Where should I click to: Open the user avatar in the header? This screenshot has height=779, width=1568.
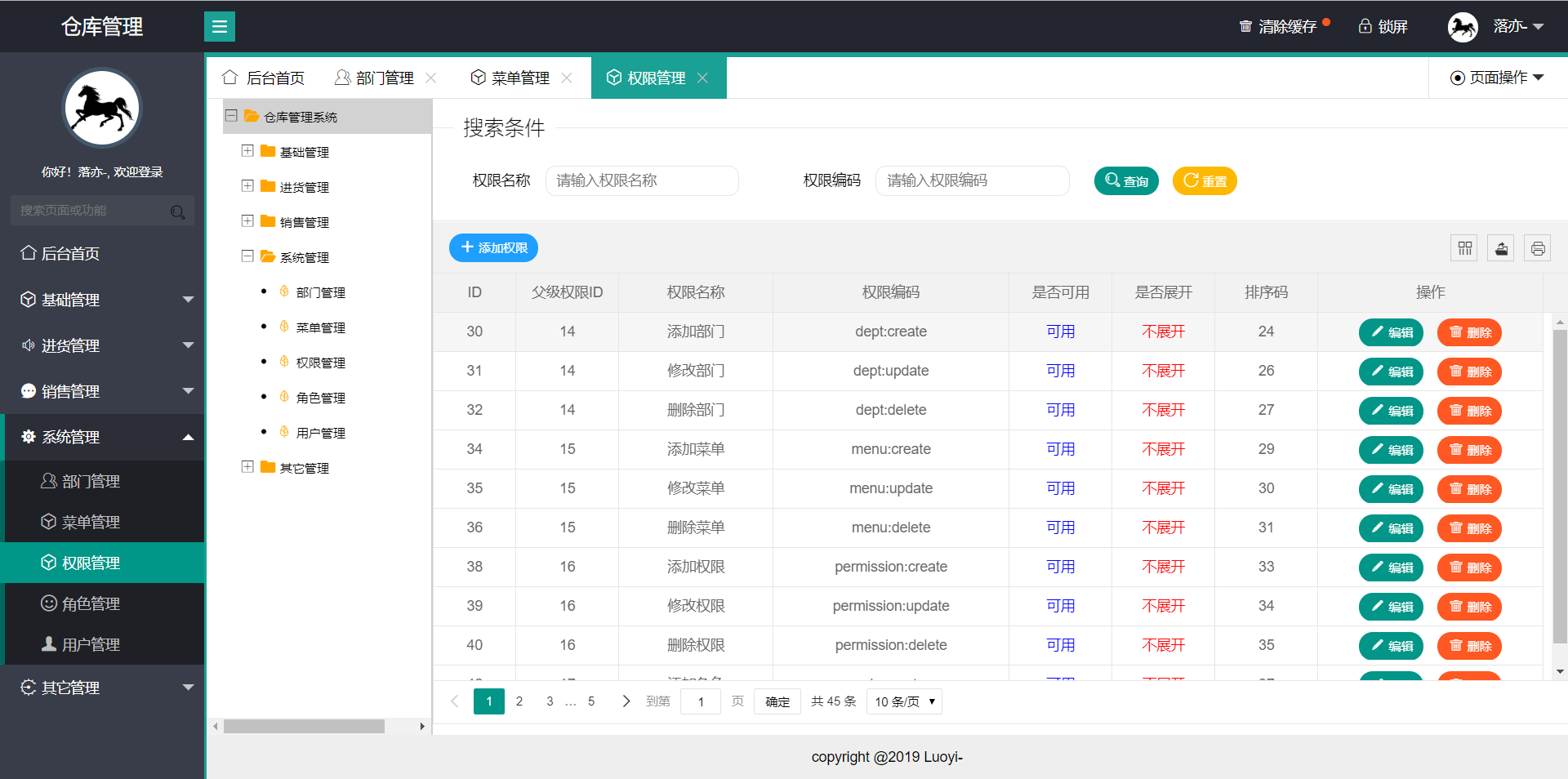point(1463,27)
